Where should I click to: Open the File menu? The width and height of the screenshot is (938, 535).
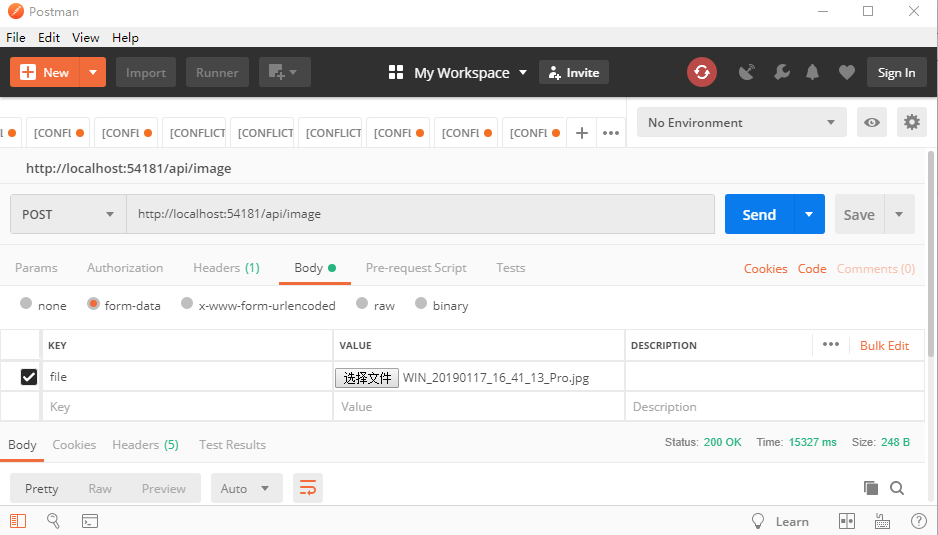click(16, 38)
